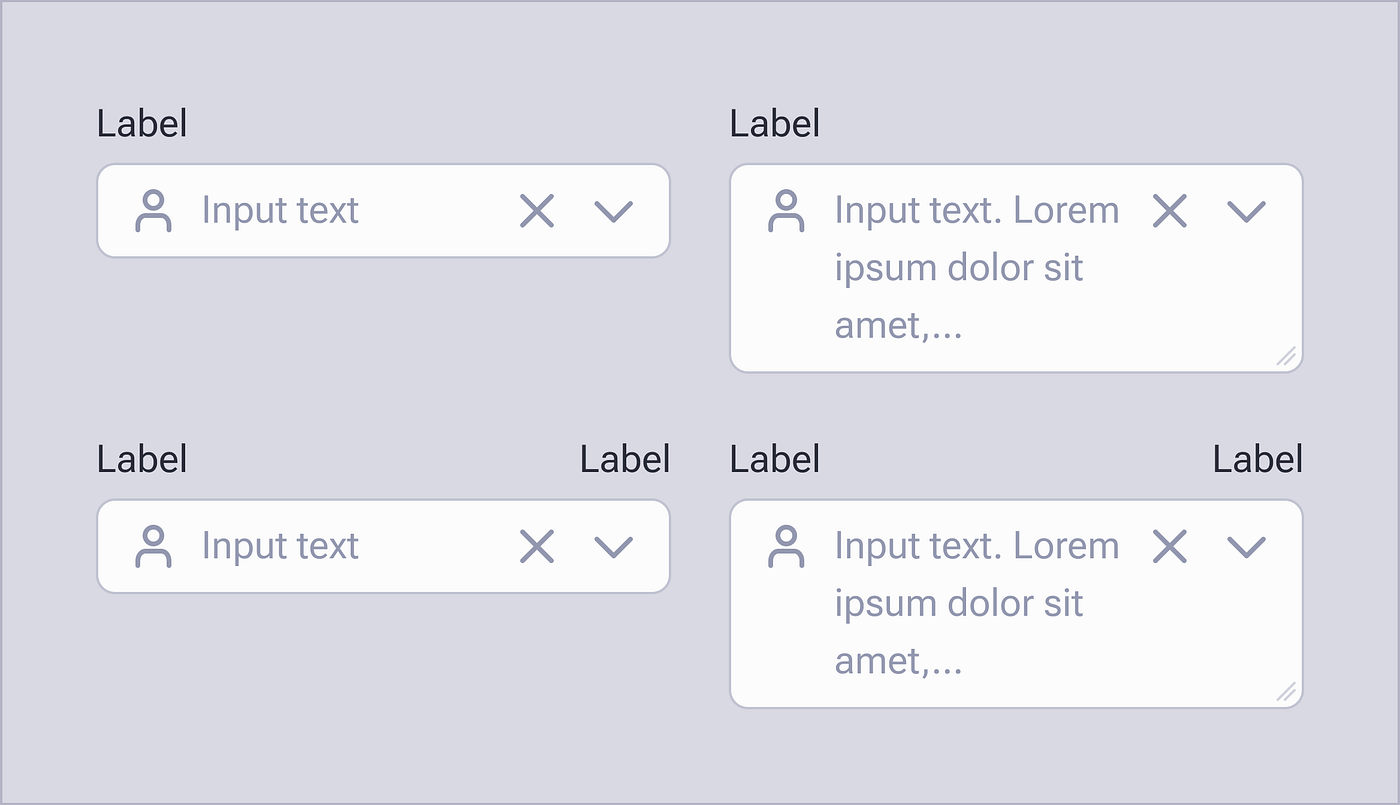The image size is (1400, 805).
Task: Select the person icon in the bottom-right textarea
Action: tap(786, 546)
